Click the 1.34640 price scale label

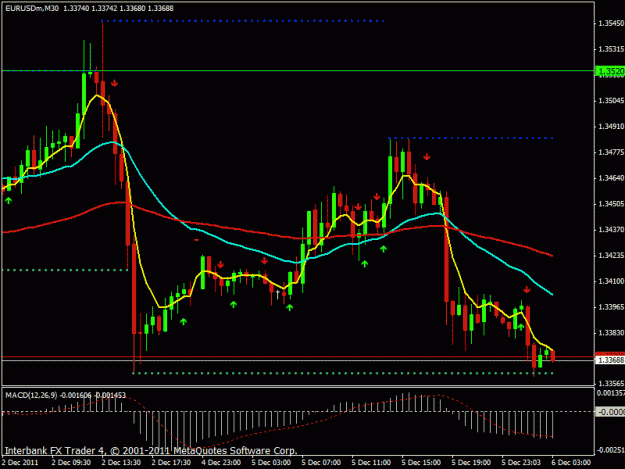click(x=611, y=178)
